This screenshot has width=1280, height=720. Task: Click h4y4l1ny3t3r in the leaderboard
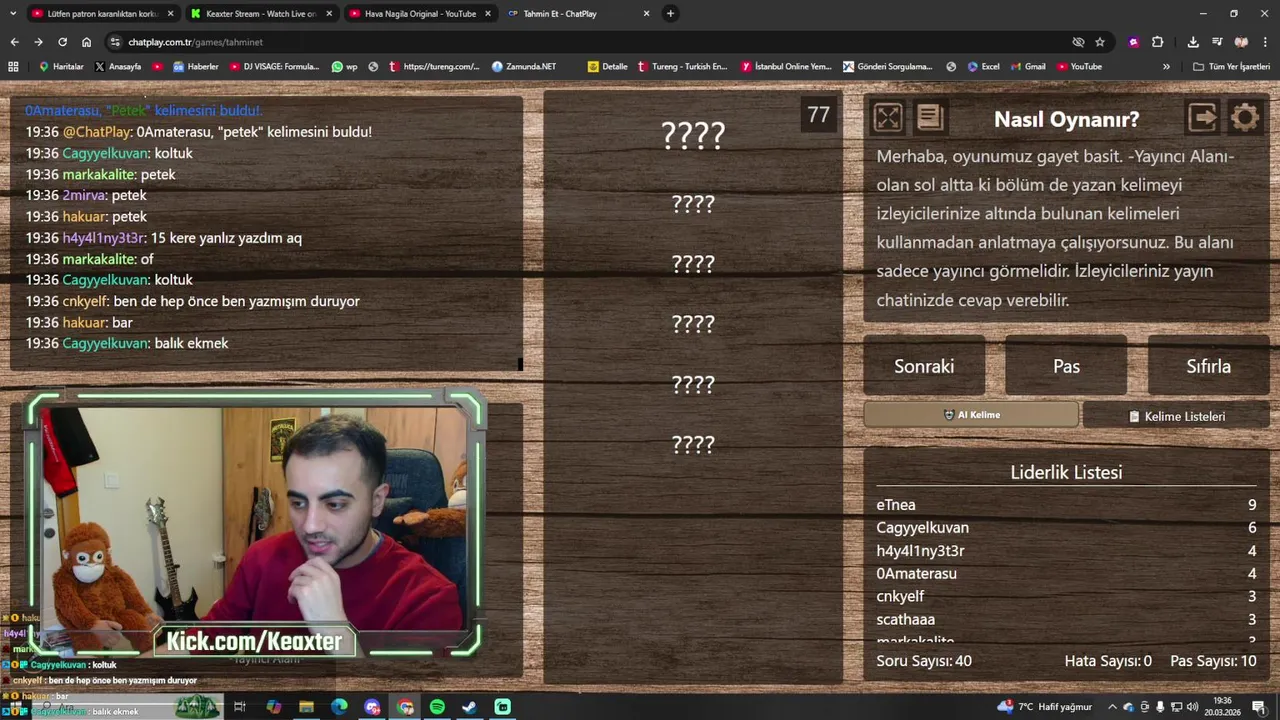click(920, 551)
